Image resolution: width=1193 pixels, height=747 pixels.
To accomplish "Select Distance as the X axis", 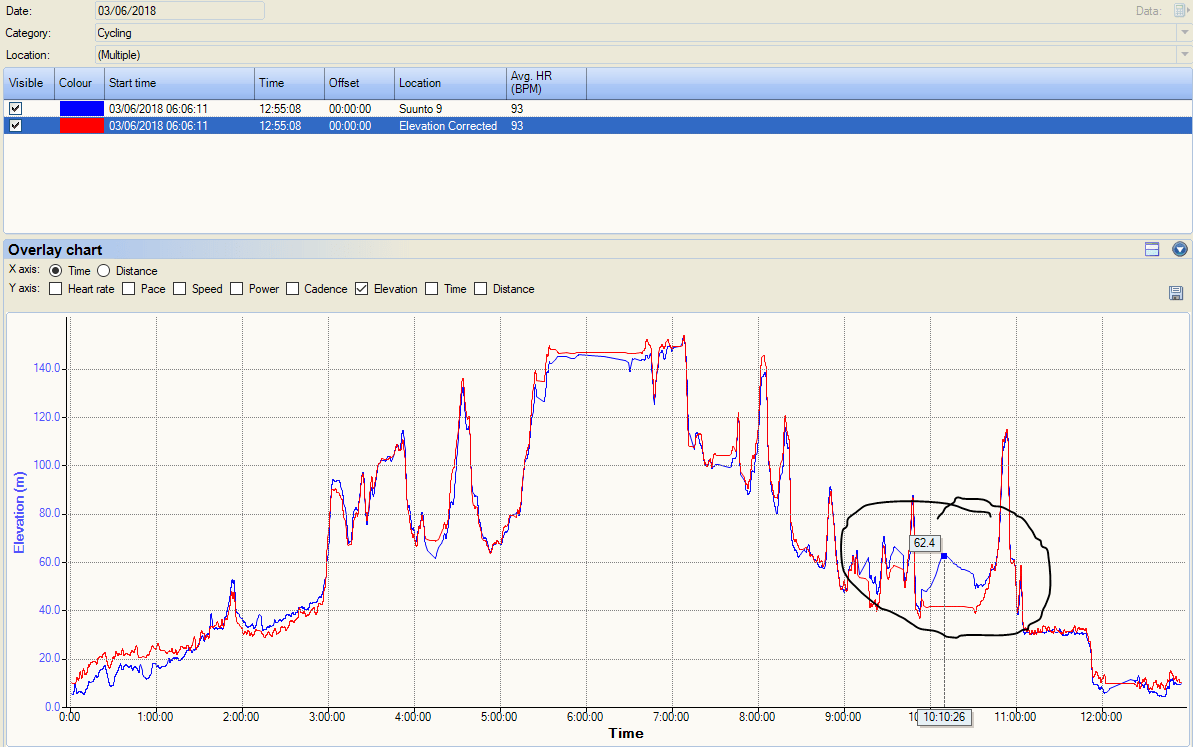I will pos(103,270).
